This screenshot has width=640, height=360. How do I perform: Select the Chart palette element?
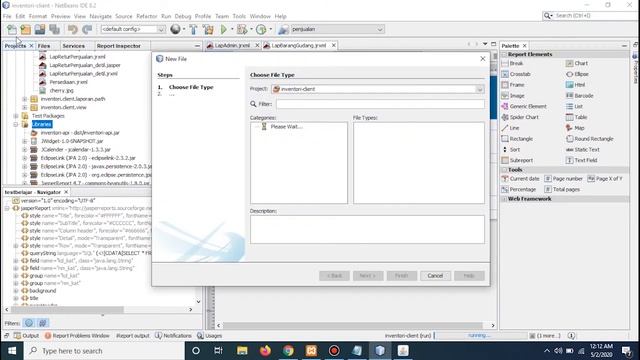[577, 63]
